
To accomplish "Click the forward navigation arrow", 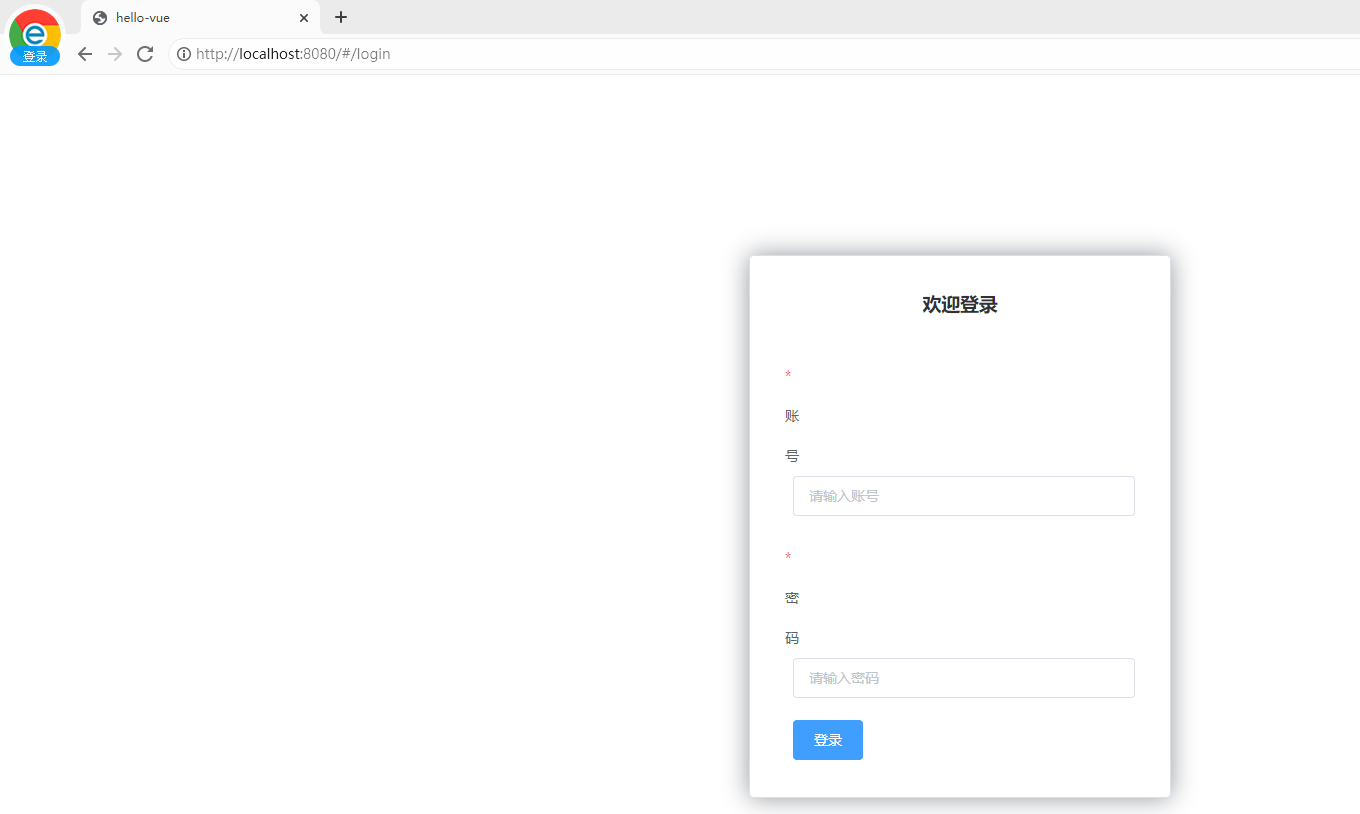I will [114, 54].
